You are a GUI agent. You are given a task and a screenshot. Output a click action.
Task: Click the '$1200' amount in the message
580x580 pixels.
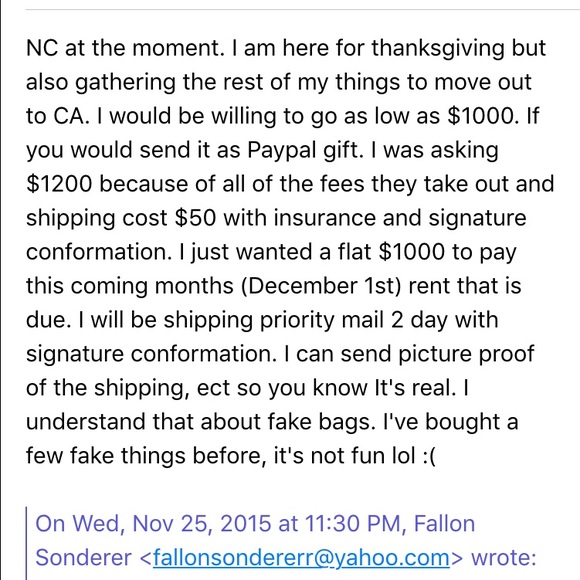point(59,184)
